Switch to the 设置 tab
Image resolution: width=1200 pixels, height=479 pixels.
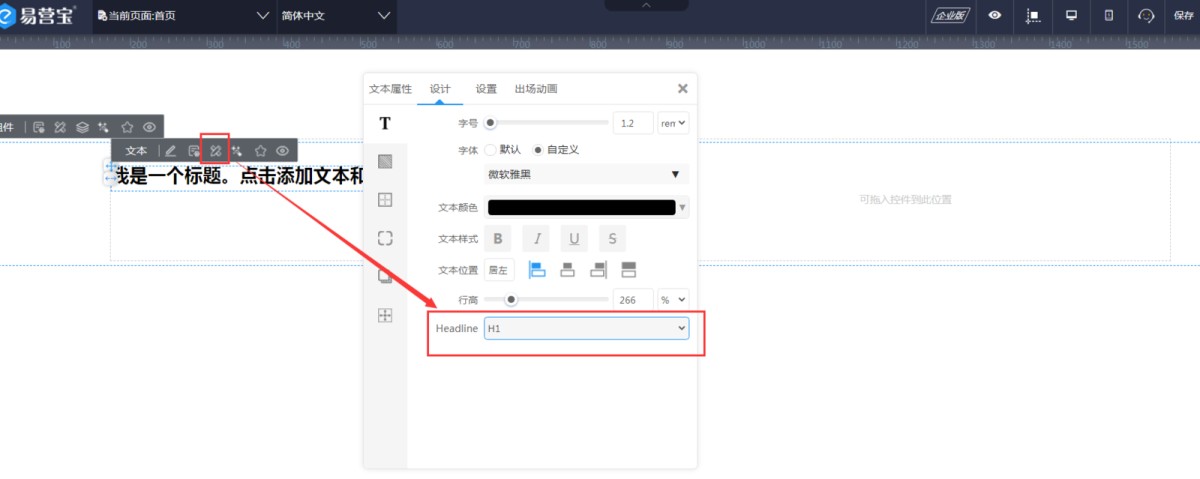pyautogui.click(x=486, y=89)
